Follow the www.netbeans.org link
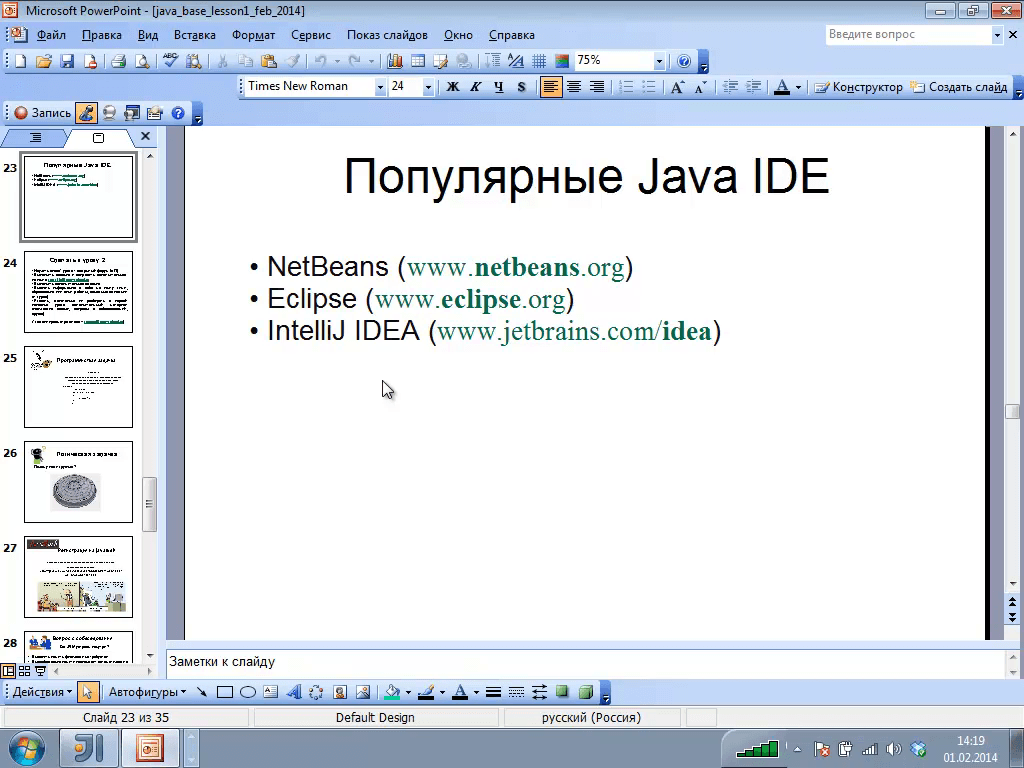 pyautogui.click(x=515, y=267)
